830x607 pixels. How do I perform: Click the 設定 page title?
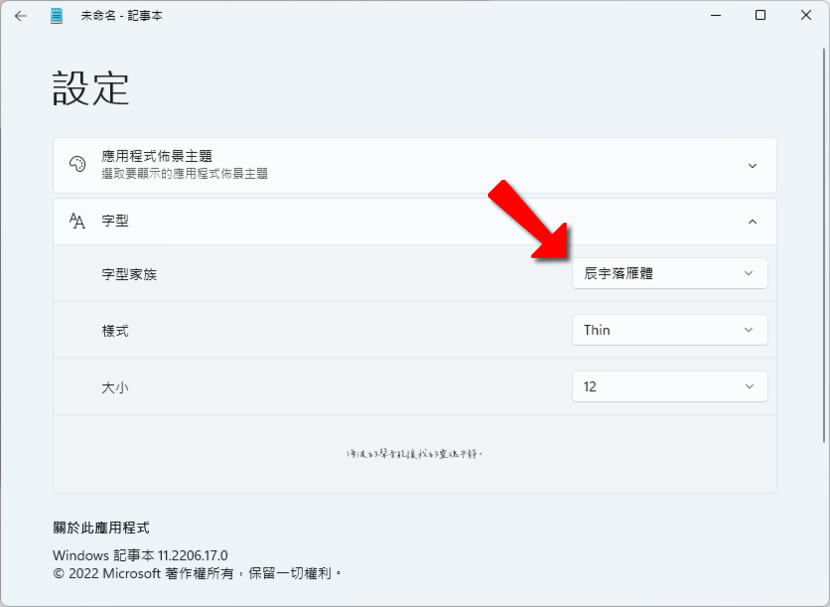click(x=91, y=88)
